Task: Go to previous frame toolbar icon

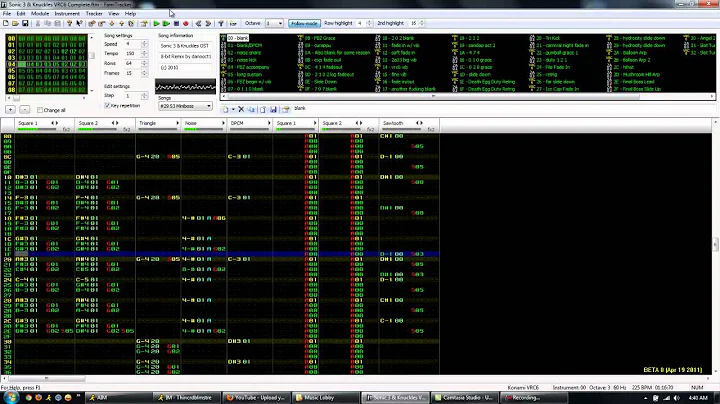Action: [x=198, y=23]
